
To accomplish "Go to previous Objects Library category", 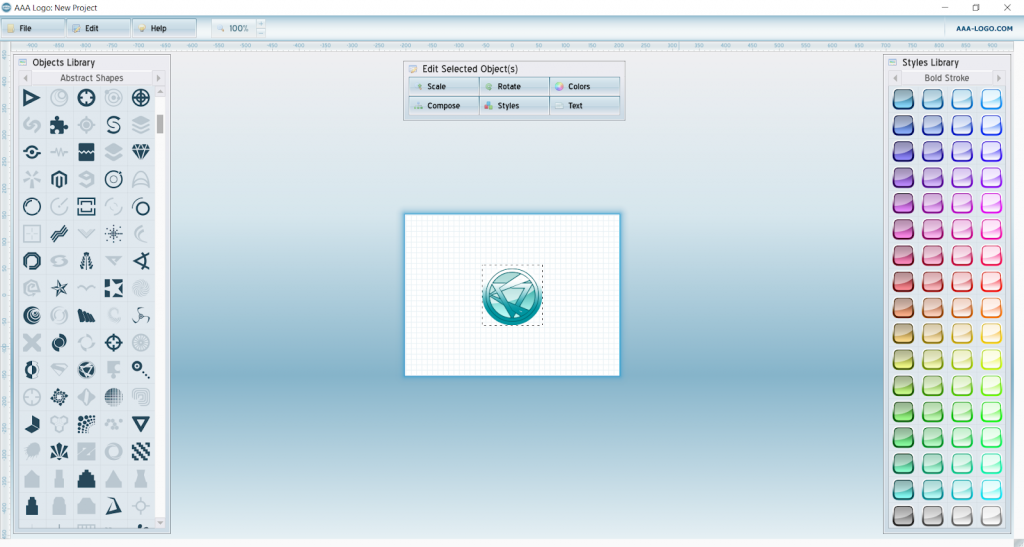I will click(x=25, y=78).
